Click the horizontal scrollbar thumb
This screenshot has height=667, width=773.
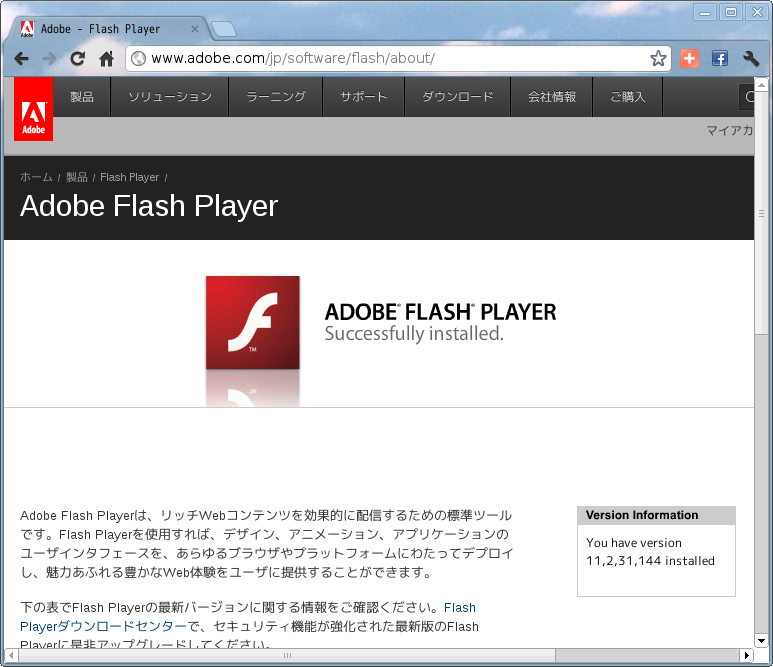coord(287,655)
